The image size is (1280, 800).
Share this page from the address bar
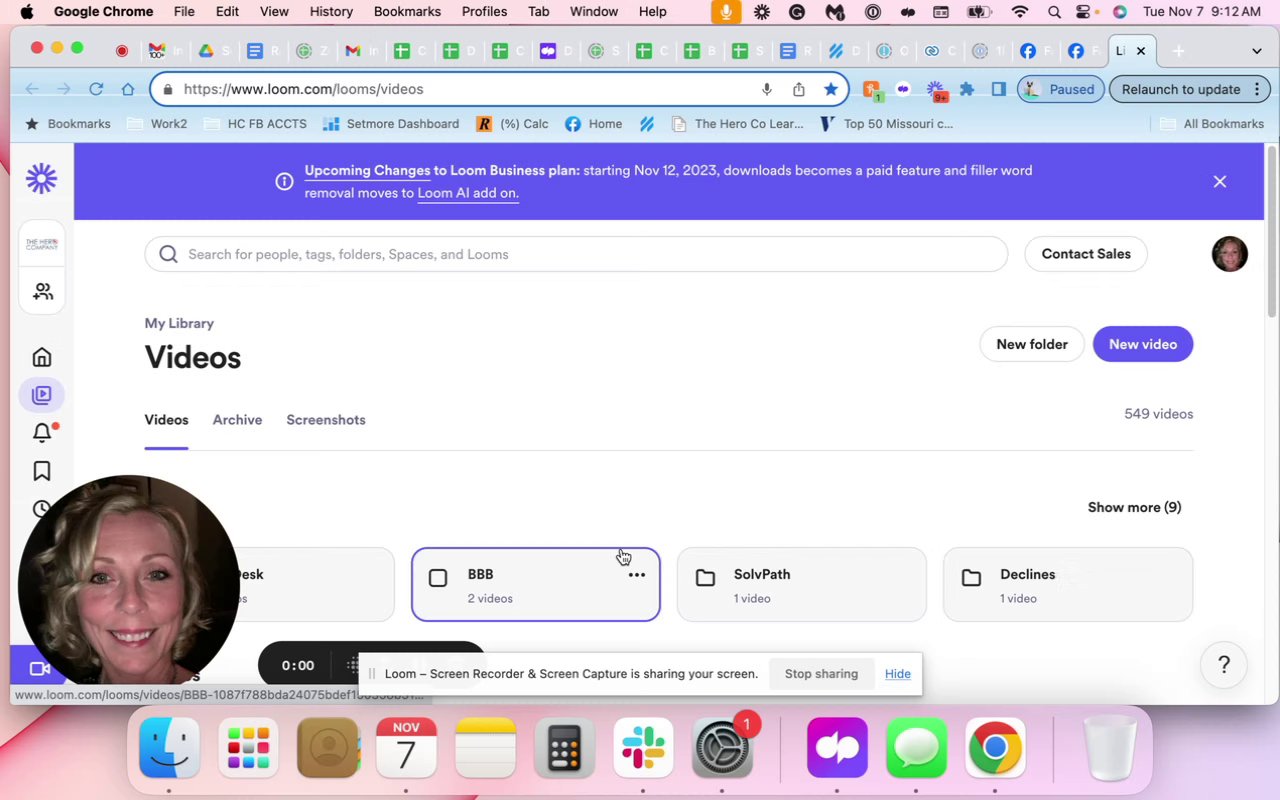click(x=799, y=89)
